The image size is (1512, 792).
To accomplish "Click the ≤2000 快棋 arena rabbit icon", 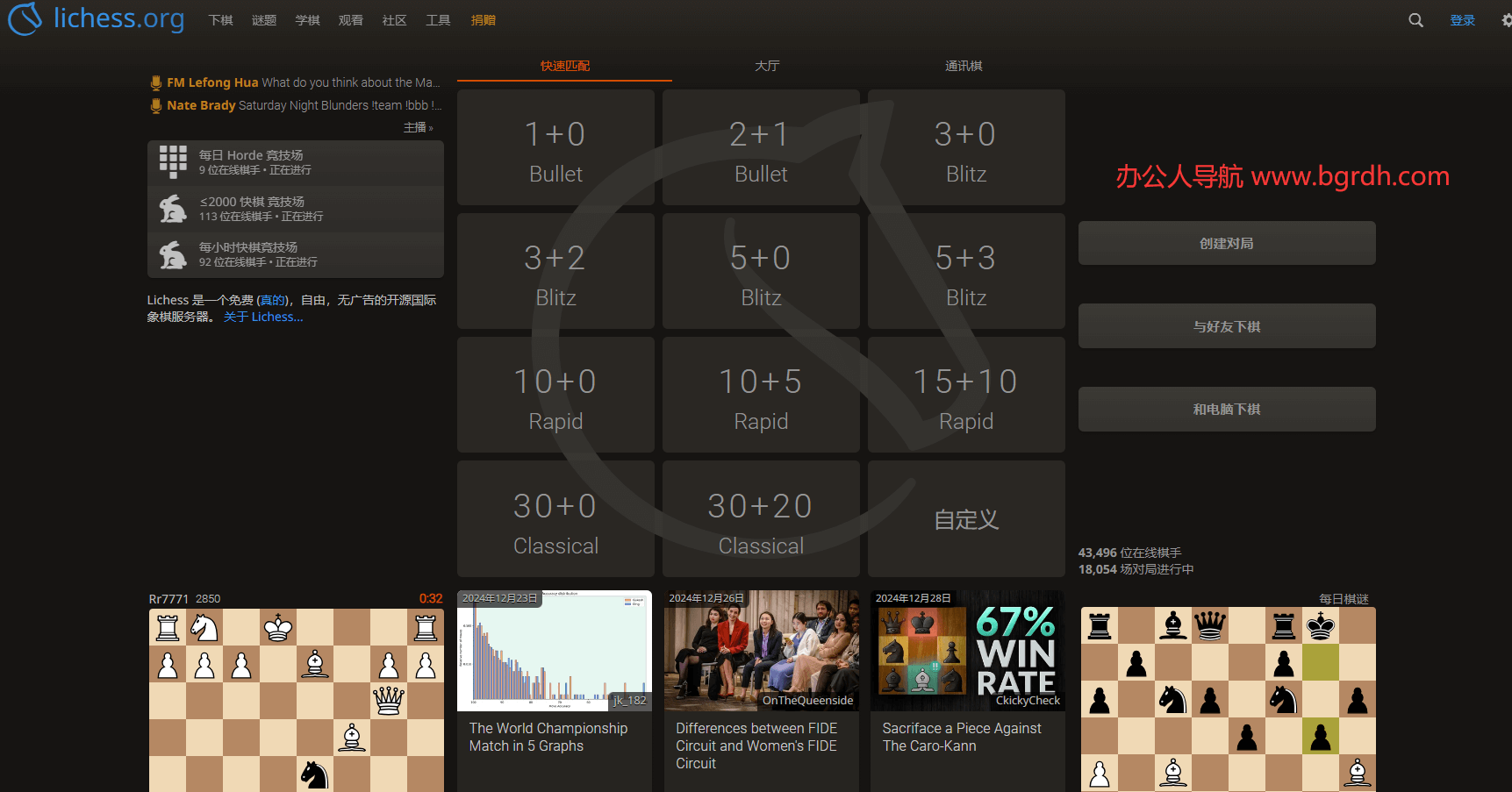I will (x=173, y=209).
